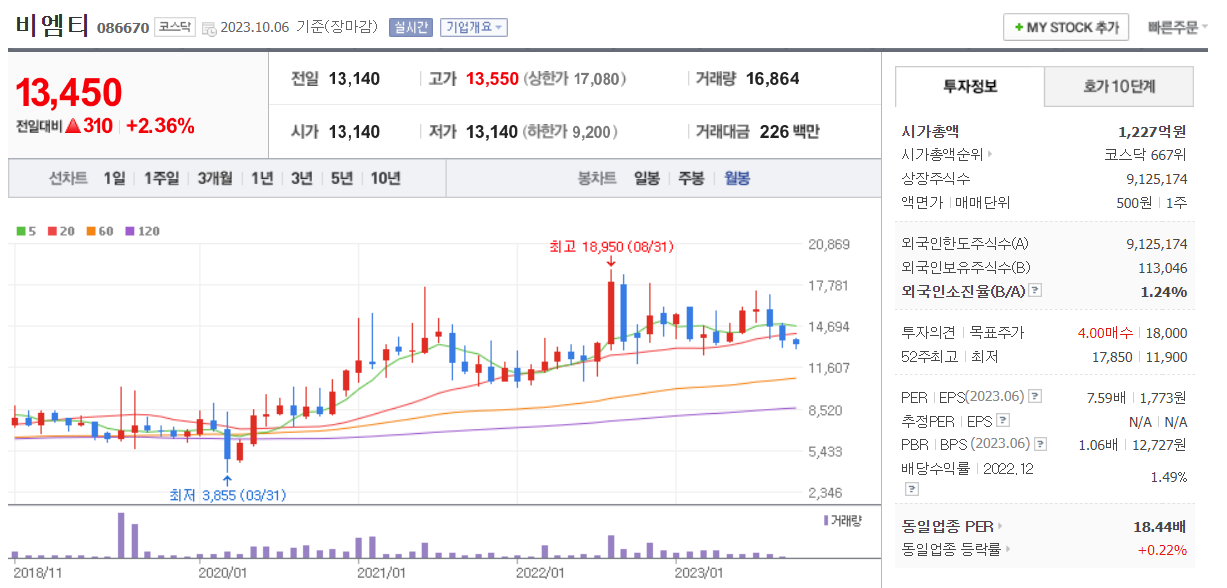Click the 목표주가 value 18,000

click(1166, 332)
